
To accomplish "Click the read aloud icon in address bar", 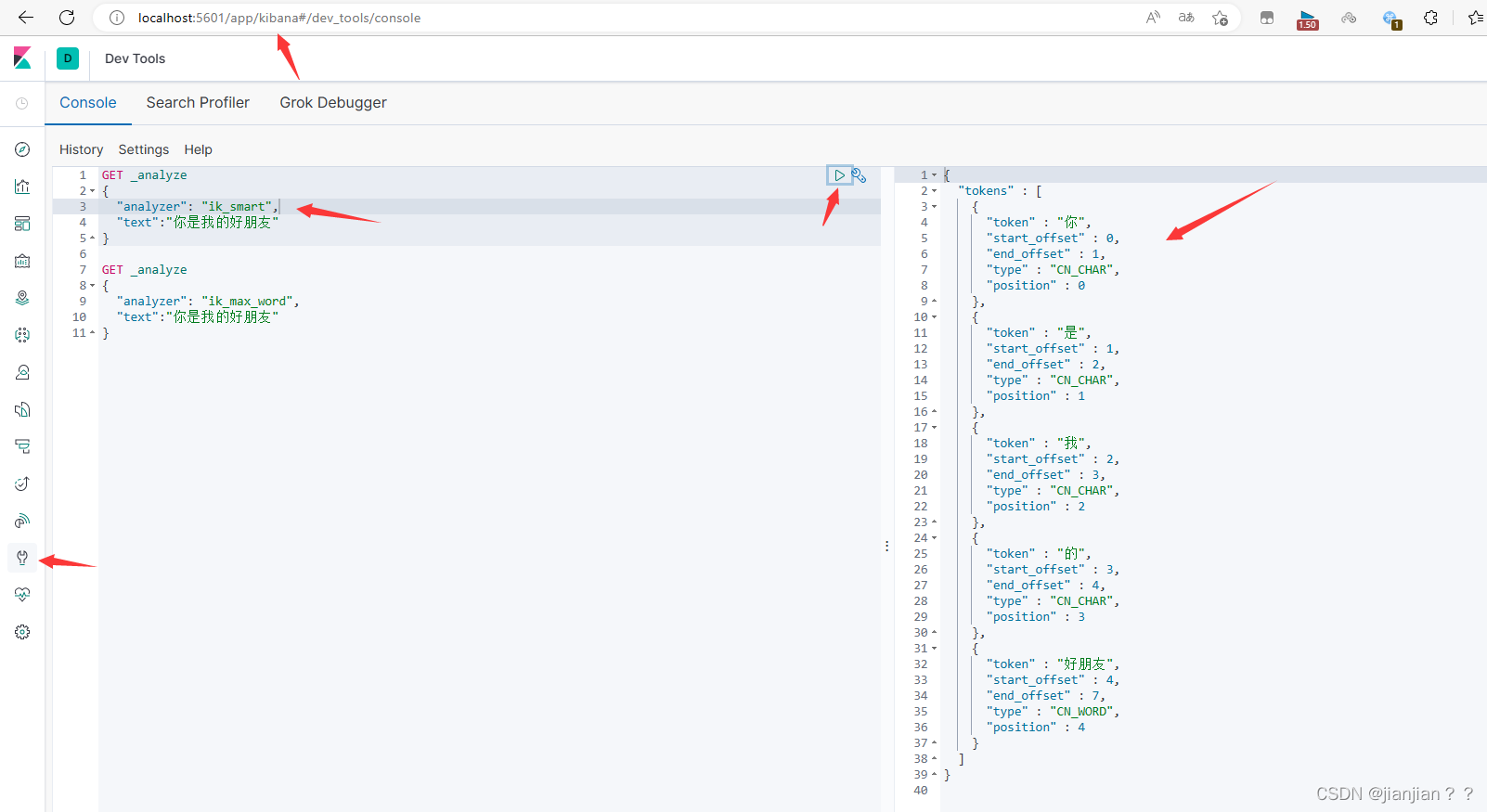I will pos(1153,18).
